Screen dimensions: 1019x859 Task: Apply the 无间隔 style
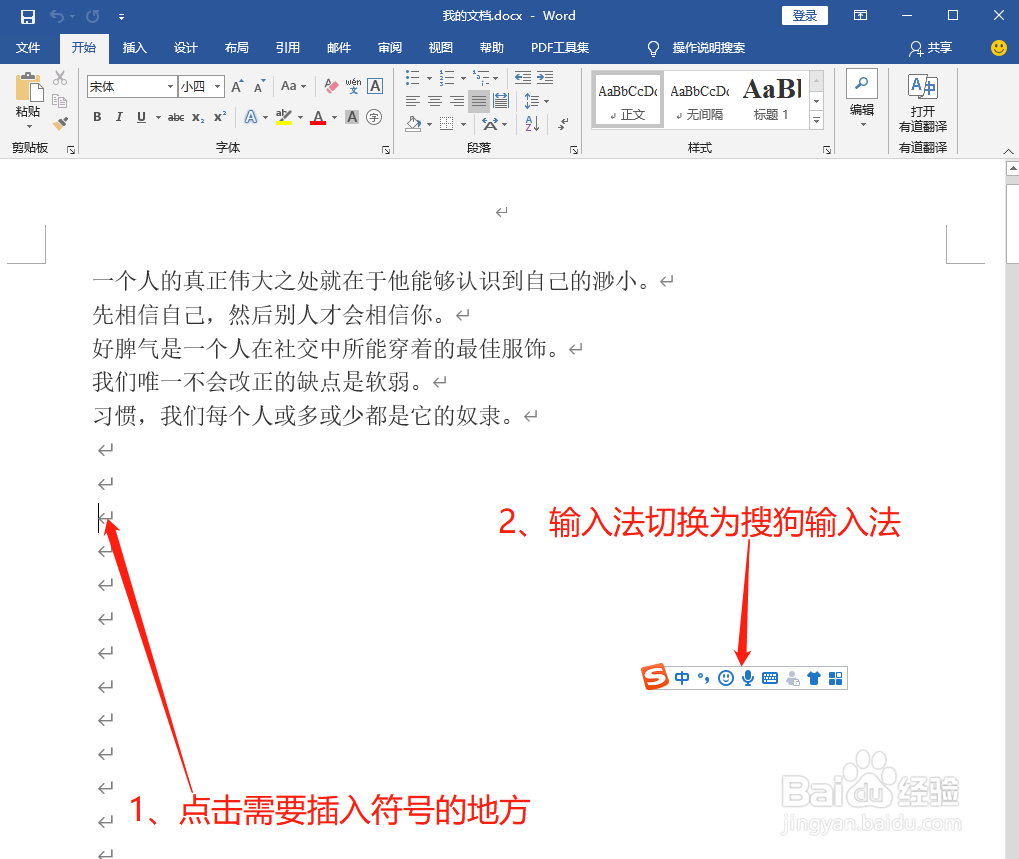pyautogui.click(x=699, y=99)
